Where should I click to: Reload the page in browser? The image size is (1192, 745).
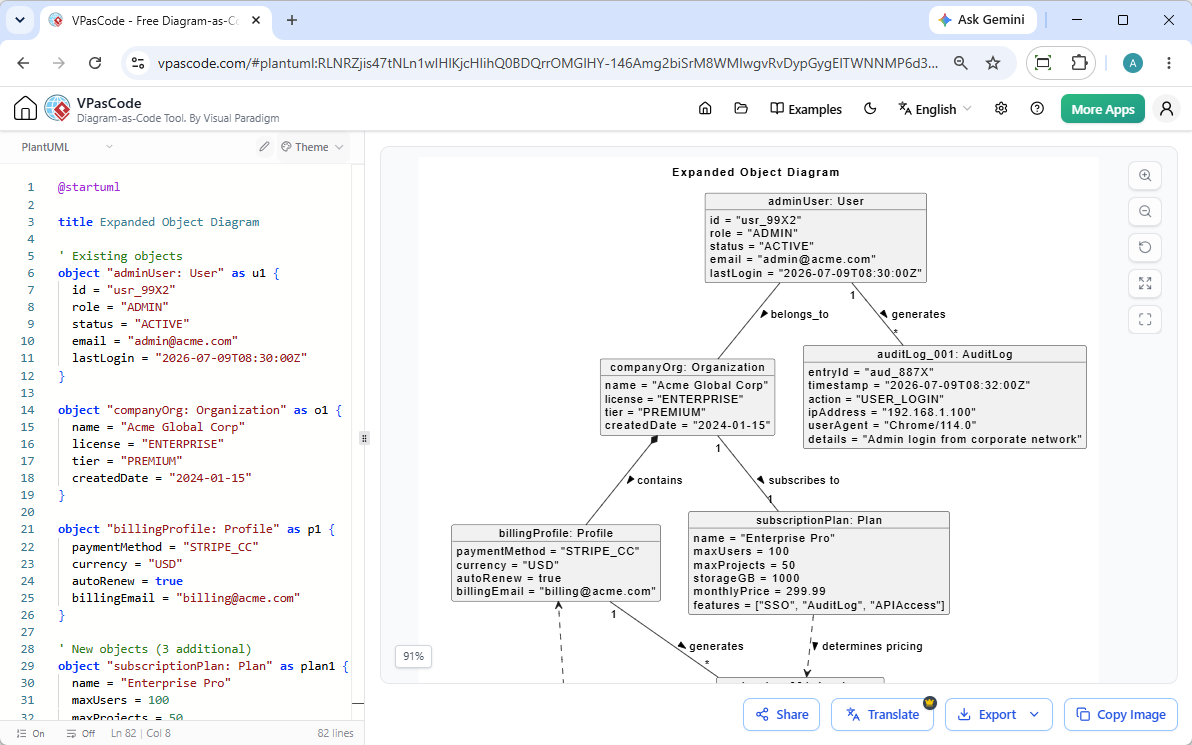[x=94, y=63]
